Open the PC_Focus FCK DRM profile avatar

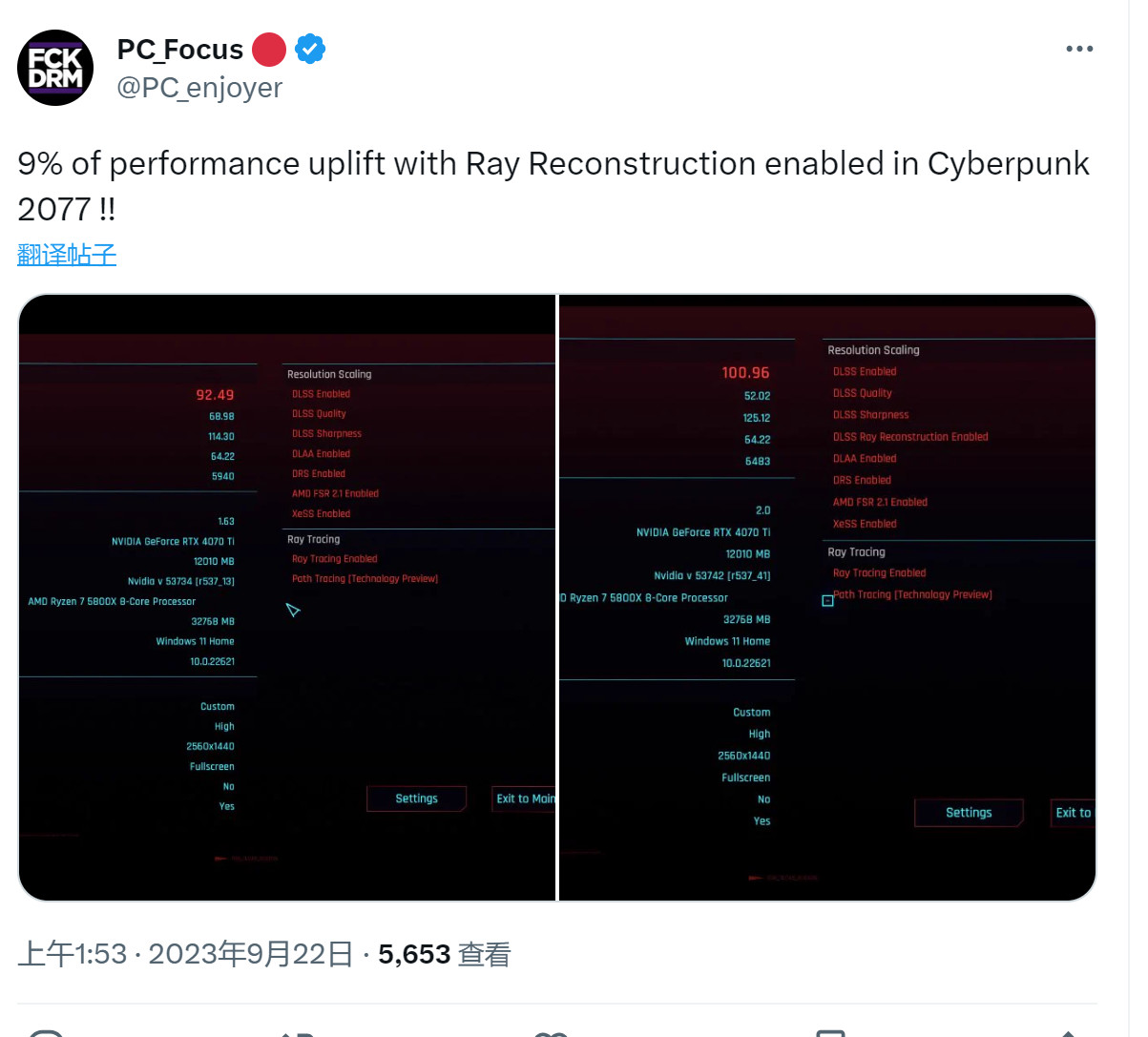[55, 68]
